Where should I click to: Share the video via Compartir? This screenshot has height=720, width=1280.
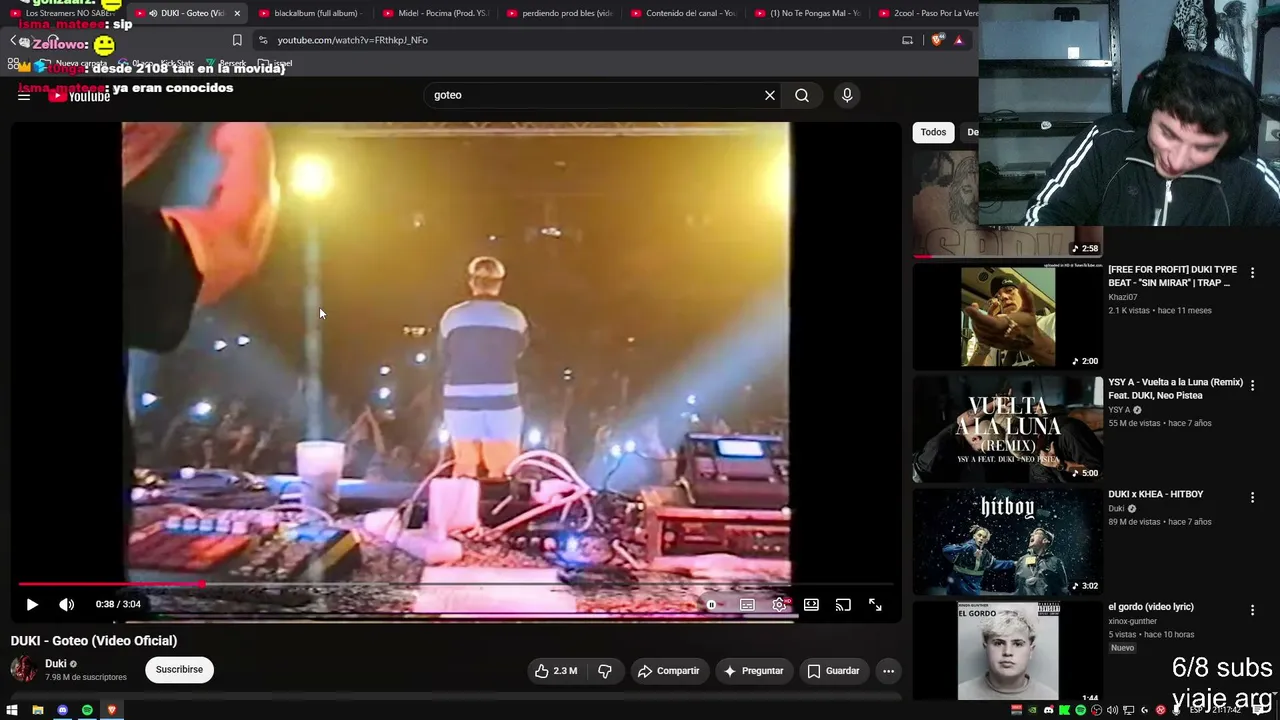[x=668, y=671]
